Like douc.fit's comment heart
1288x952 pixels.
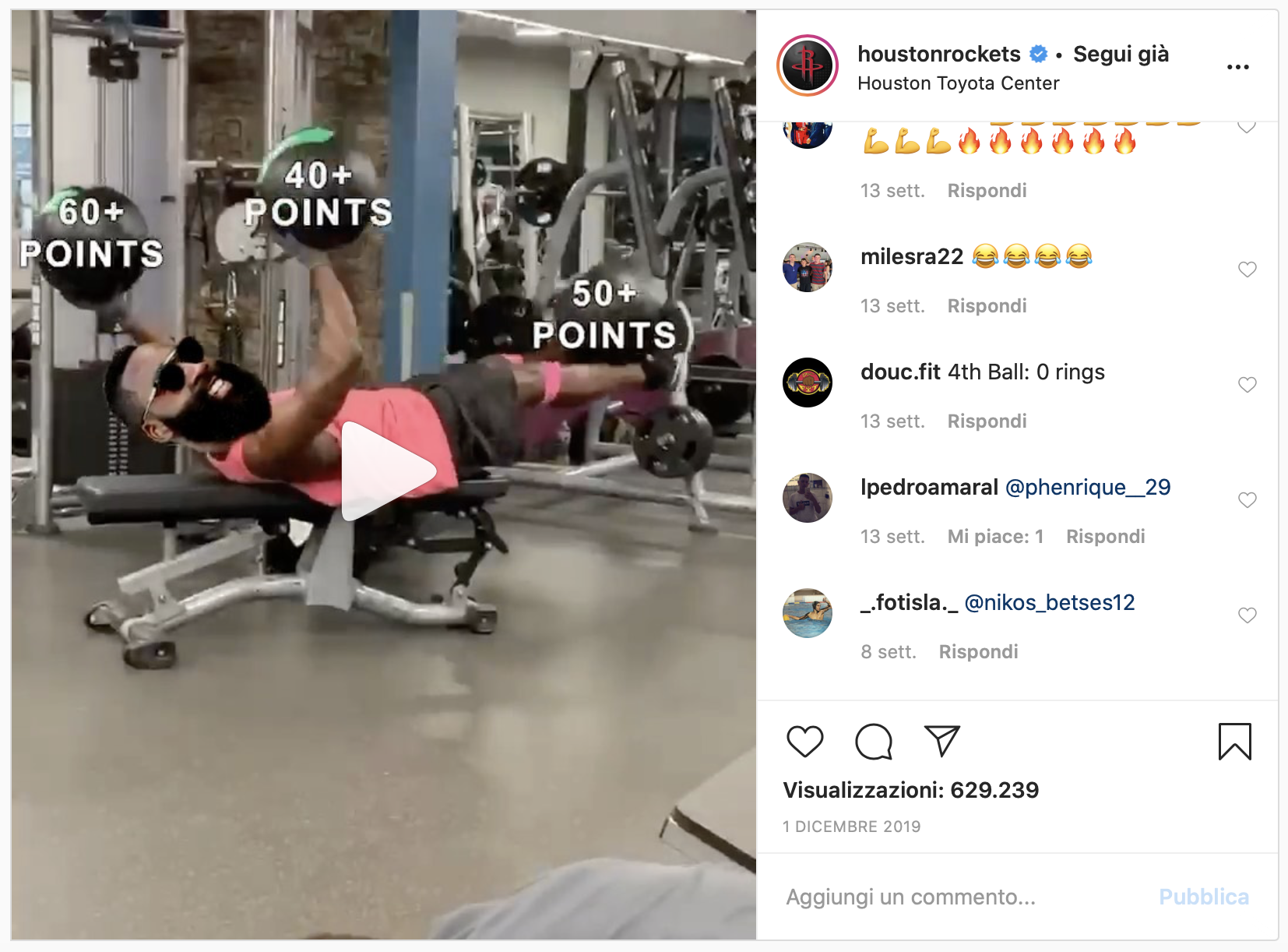pos(1247,385)
